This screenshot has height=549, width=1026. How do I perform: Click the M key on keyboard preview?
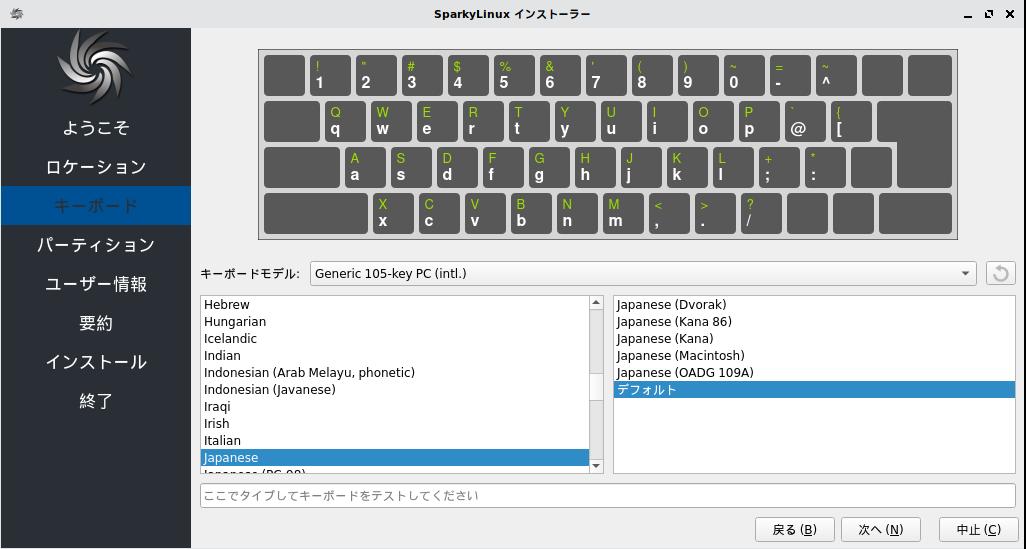point(623,213)
